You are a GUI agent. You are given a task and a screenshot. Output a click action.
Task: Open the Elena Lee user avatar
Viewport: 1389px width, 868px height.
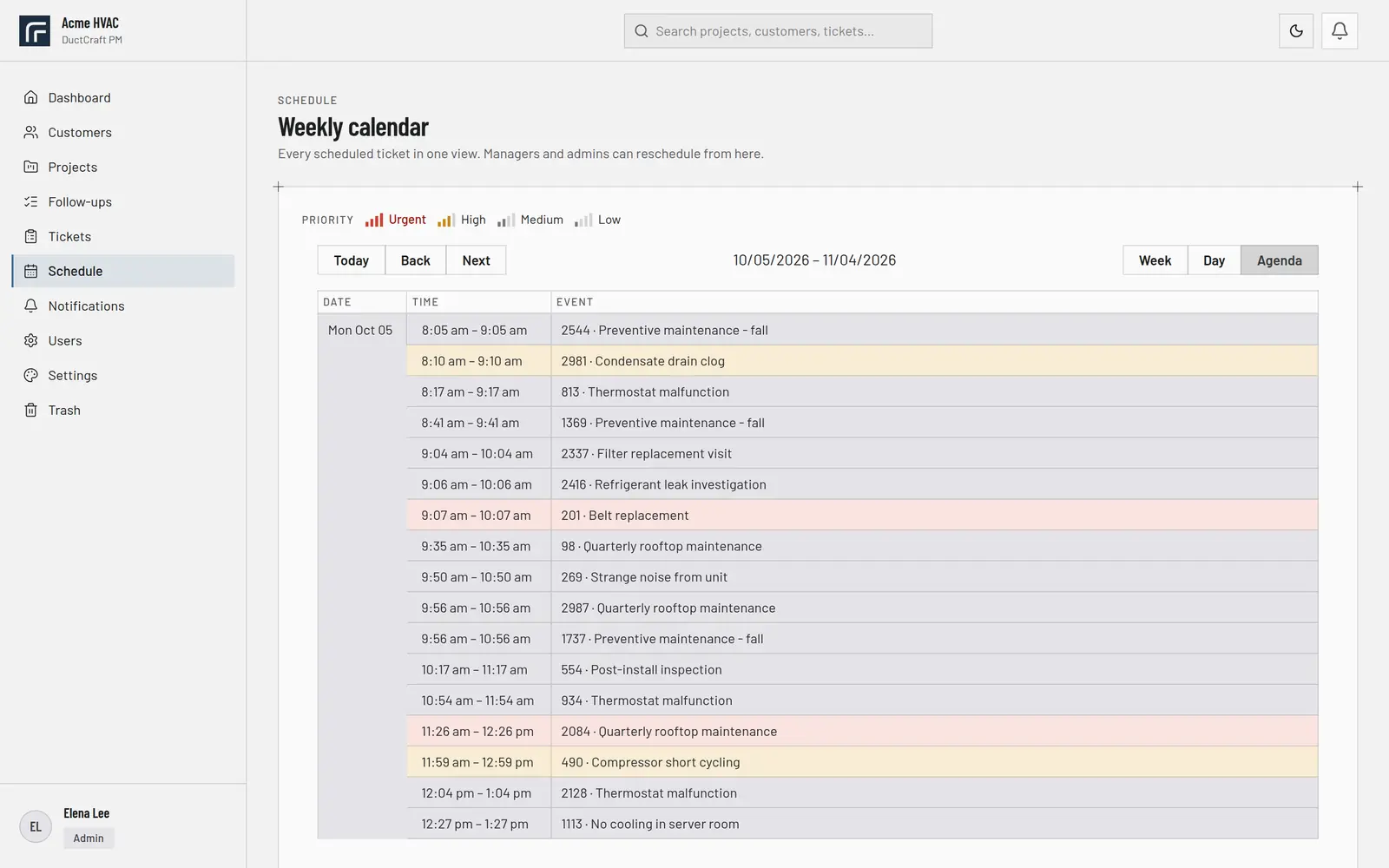36,826
